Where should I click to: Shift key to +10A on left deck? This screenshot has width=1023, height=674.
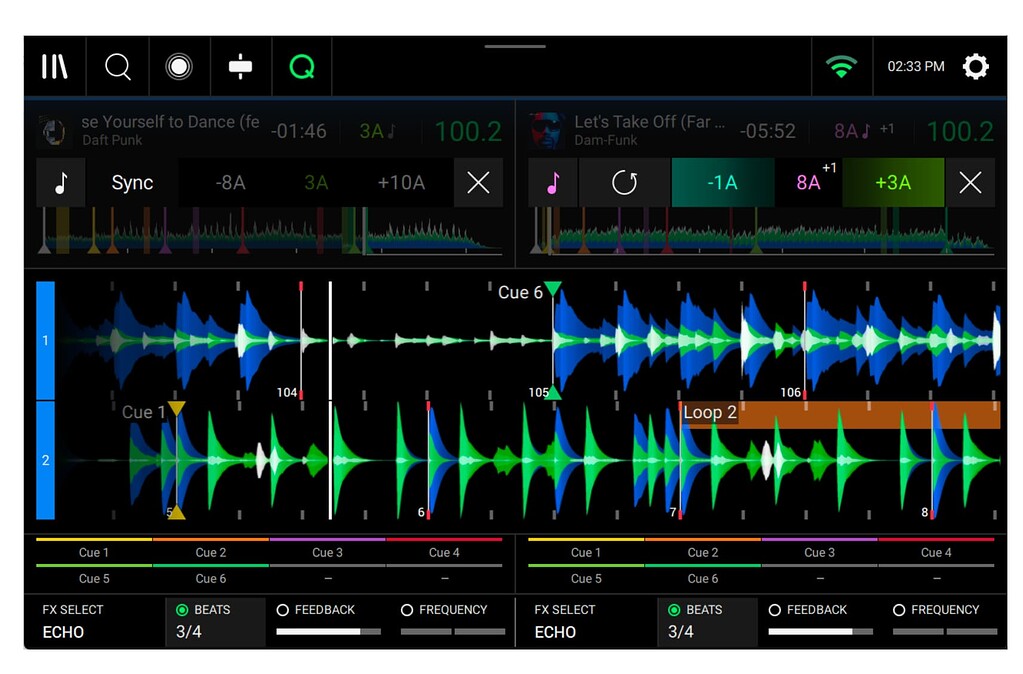[402, 183]
